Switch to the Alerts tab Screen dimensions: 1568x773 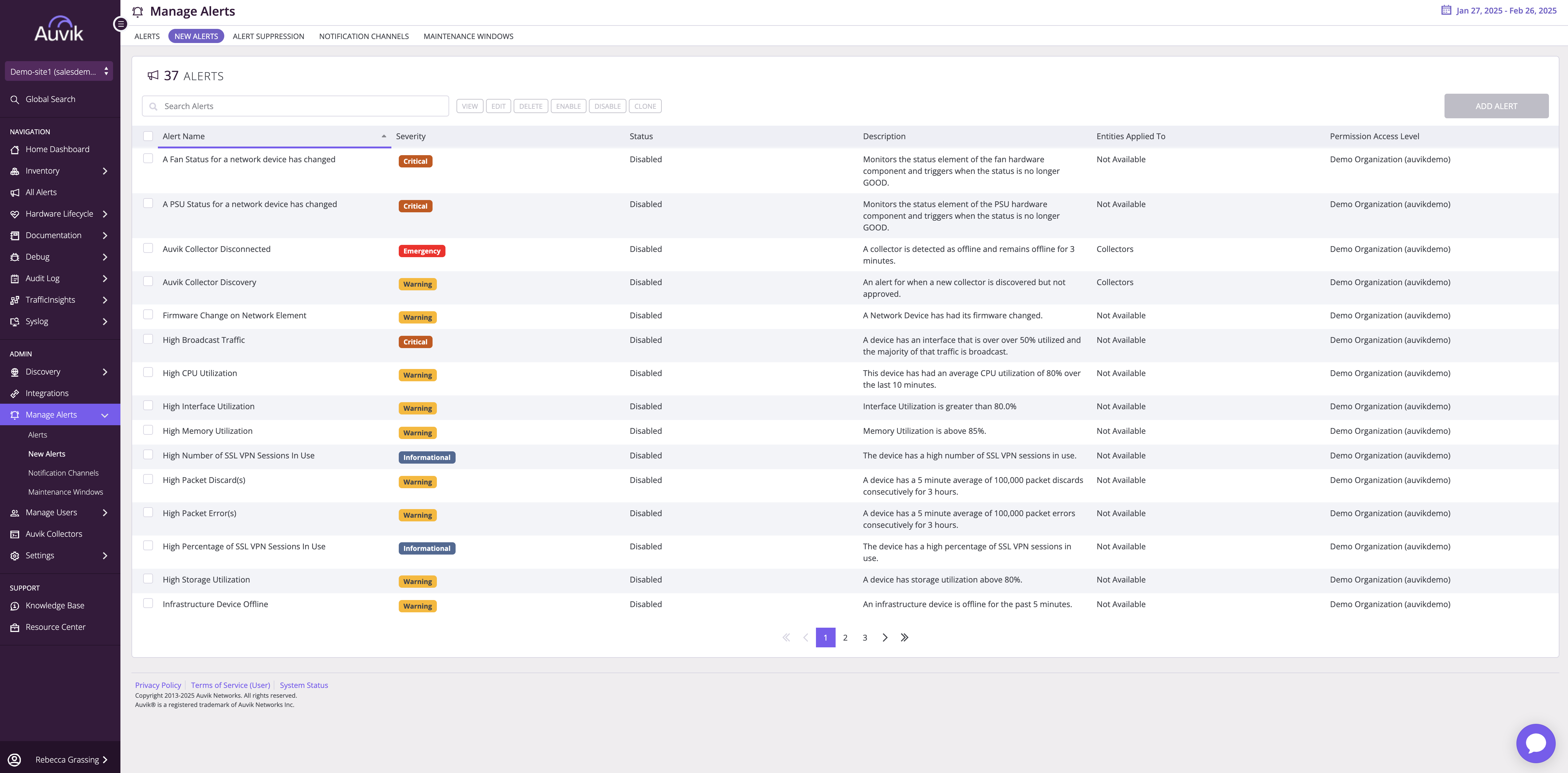[147, 37]
